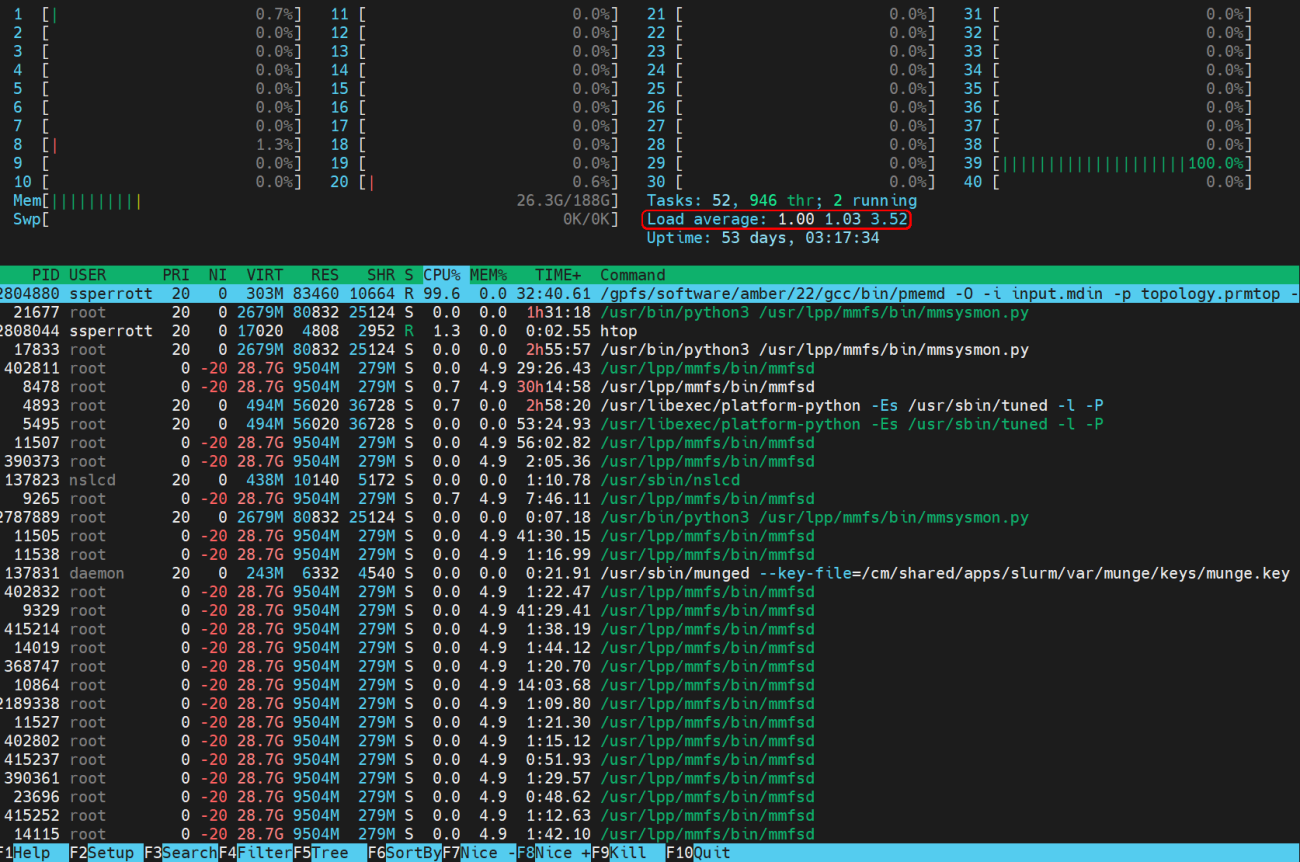Sort by the RES column header
Screen dimensions: 1300x862
tap(324, 275)
